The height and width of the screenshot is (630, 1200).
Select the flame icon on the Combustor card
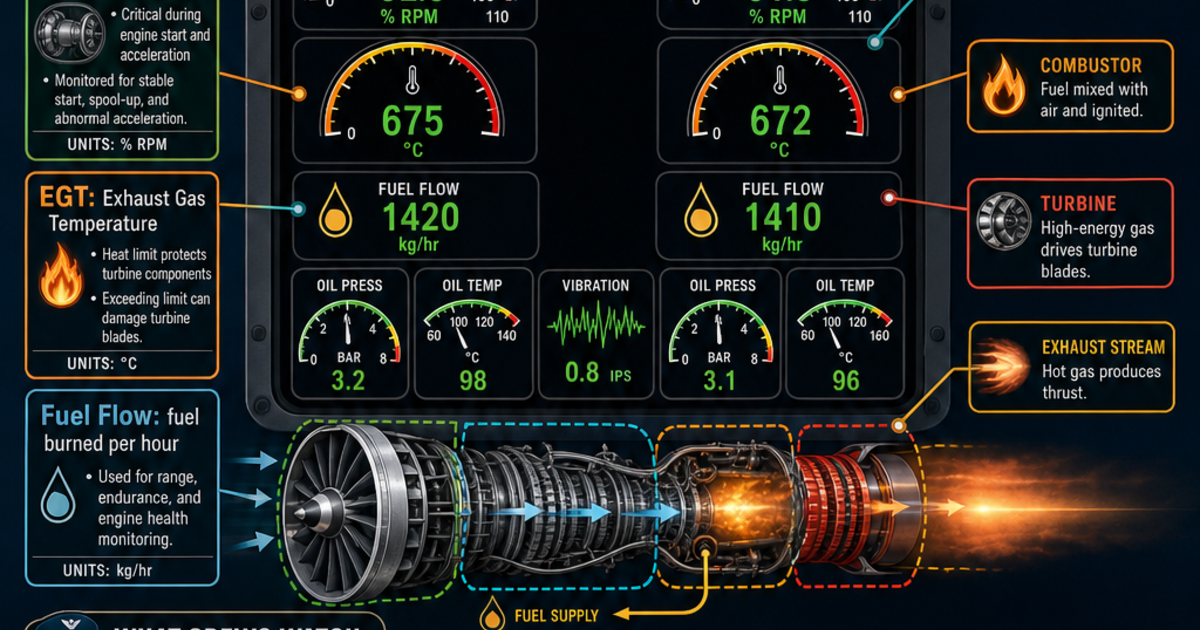coord(1002,86)
